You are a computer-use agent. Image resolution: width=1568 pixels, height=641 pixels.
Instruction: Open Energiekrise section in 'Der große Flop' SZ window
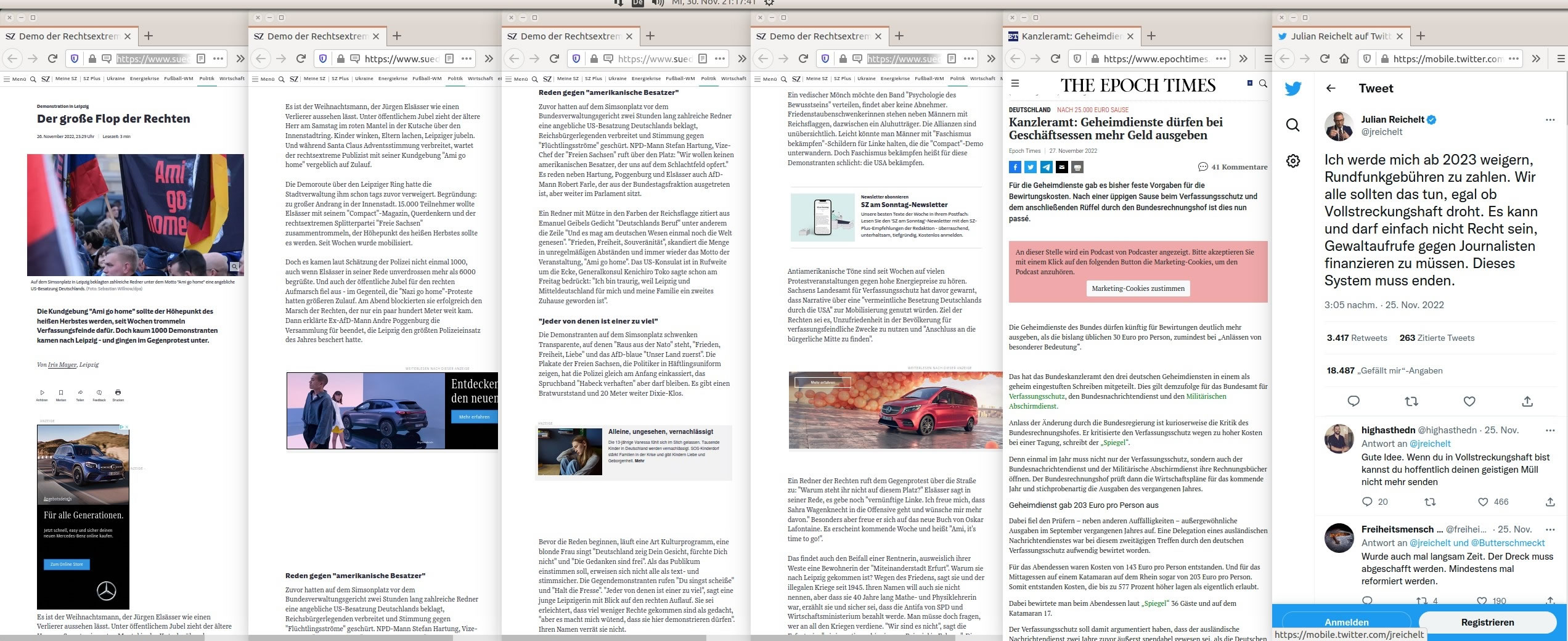point(144,78)
